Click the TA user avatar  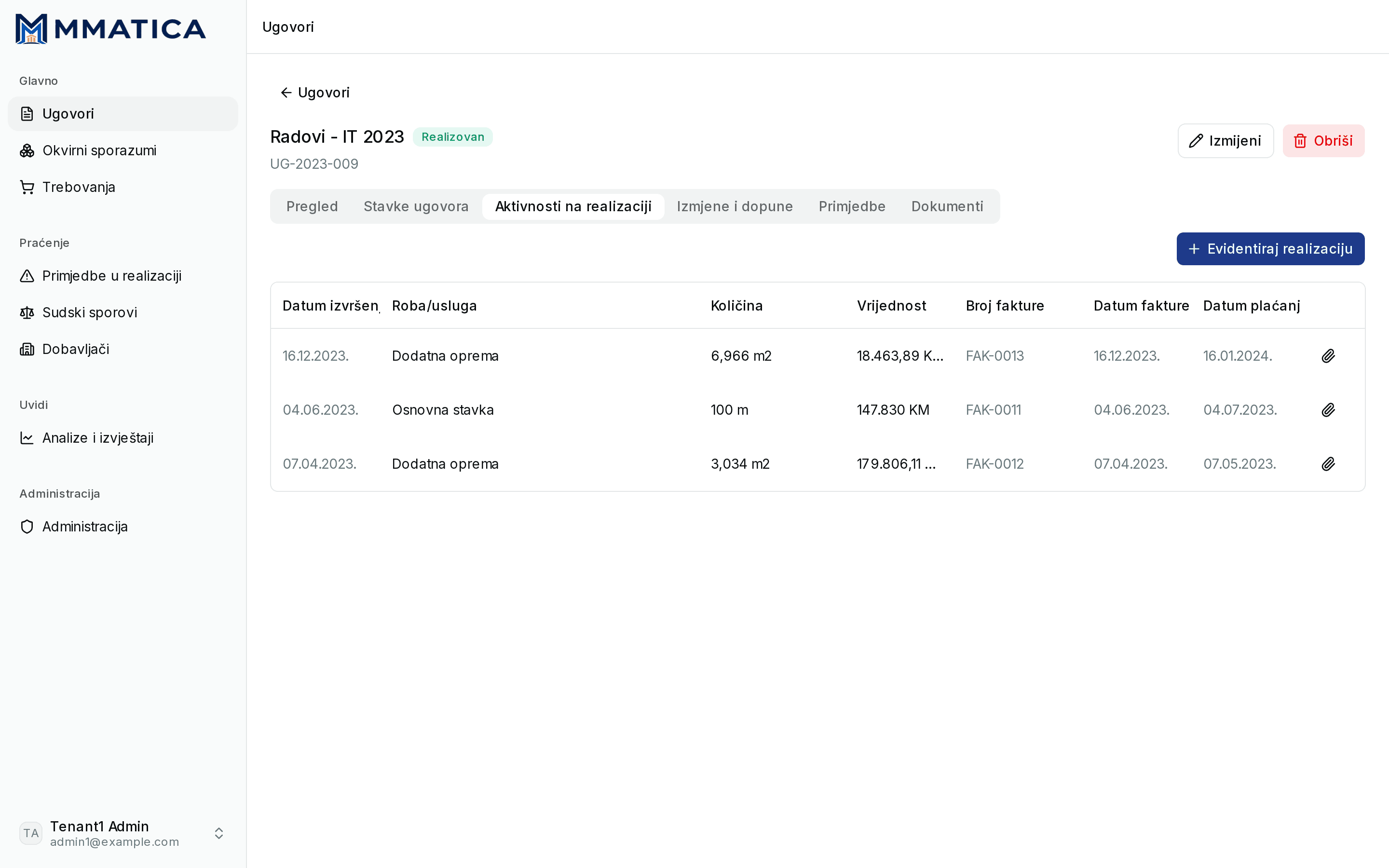click(x=31, y=833)
